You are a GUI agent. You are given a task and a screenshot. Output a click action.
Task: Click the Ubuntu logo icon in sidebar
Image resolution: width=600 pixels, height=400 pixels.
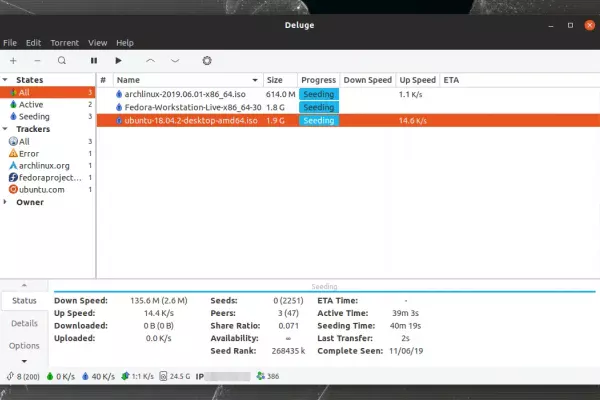coord(13,189)
